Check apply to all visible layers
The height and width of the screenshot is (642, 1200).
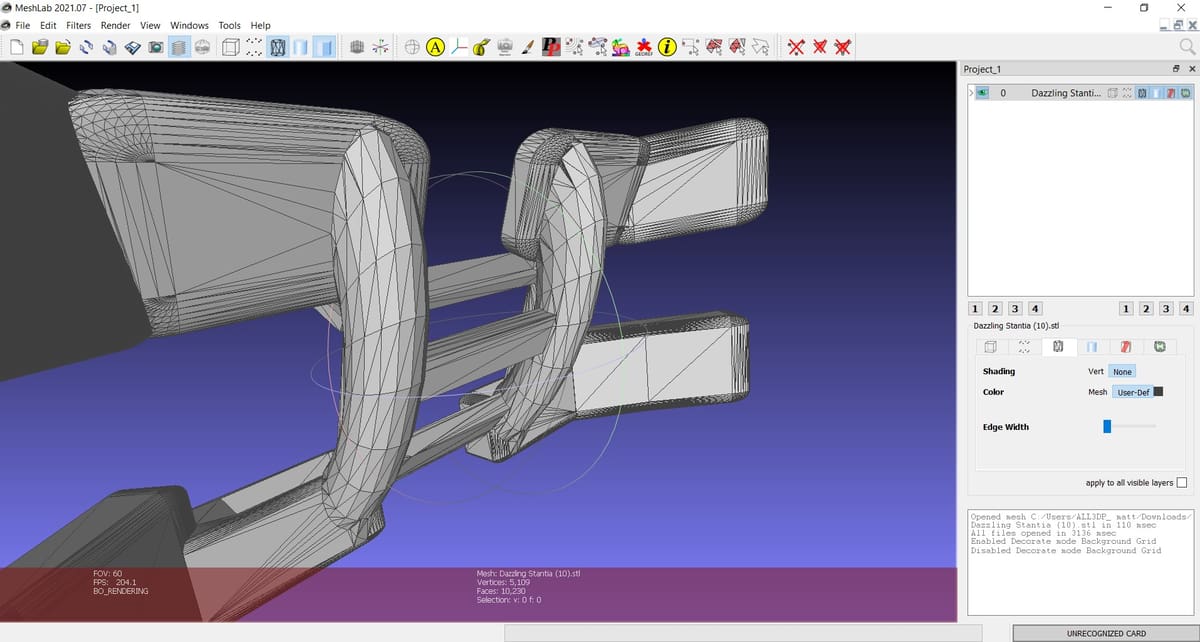click(x=1182, y=483)
